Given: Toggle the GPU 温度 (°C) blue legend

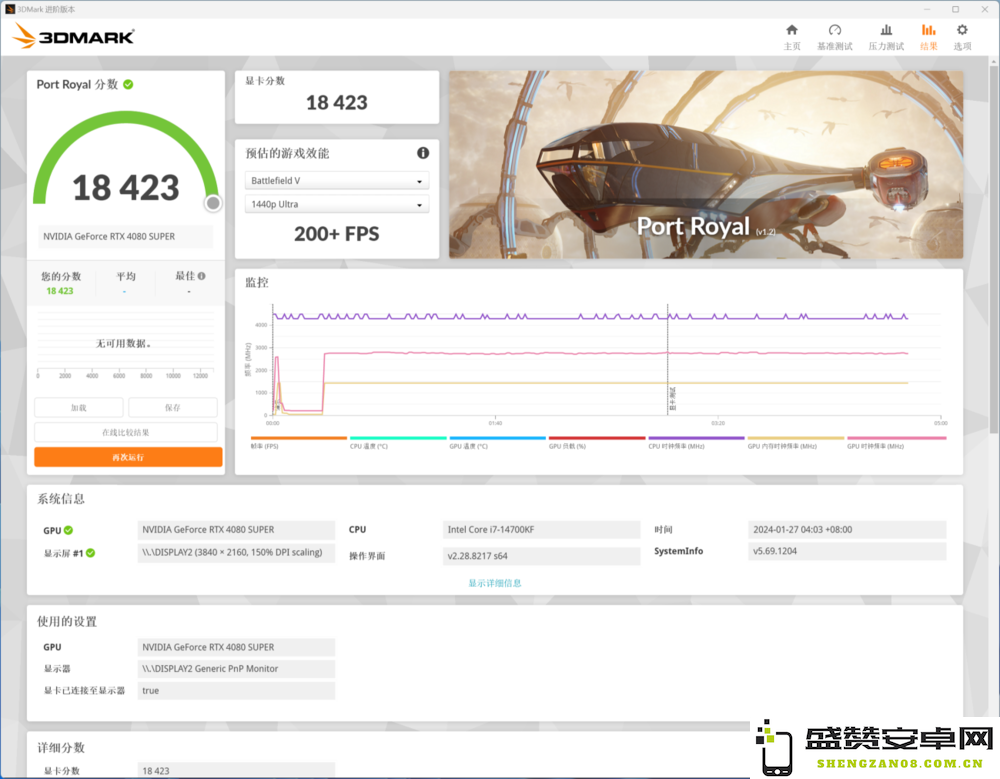Looking at the screenshot, I should pos(497,442).
